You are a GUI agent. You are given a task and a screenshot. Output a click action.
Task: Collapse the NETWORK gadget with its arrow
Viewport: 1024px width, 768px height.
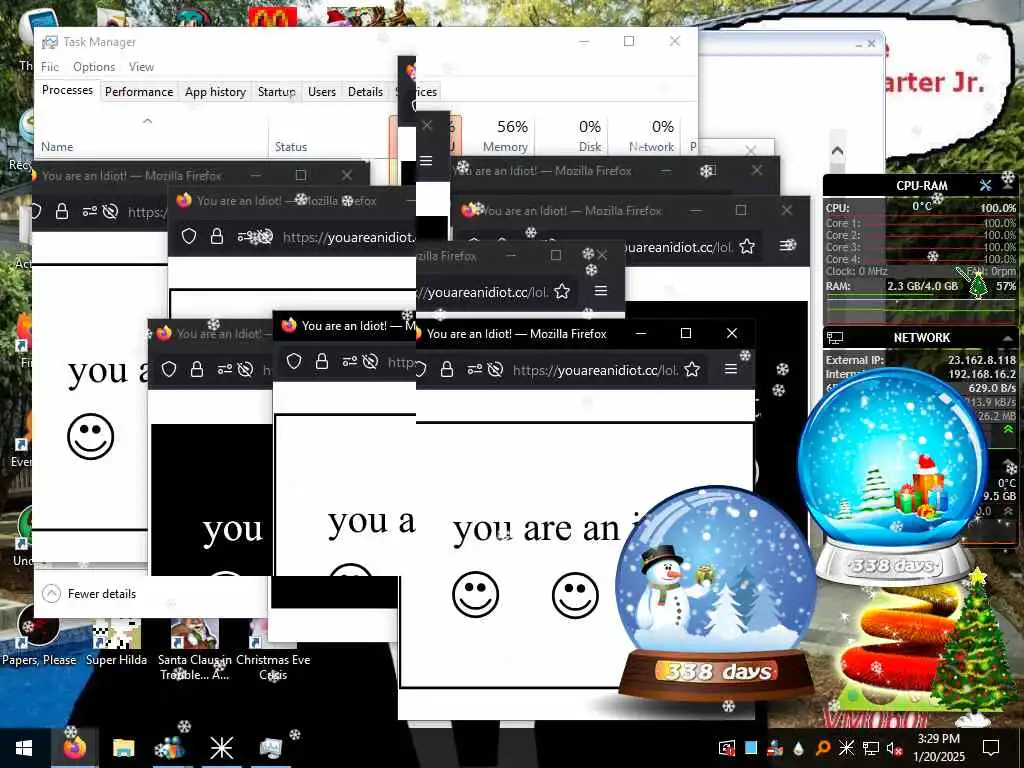tap(1008, 338)
